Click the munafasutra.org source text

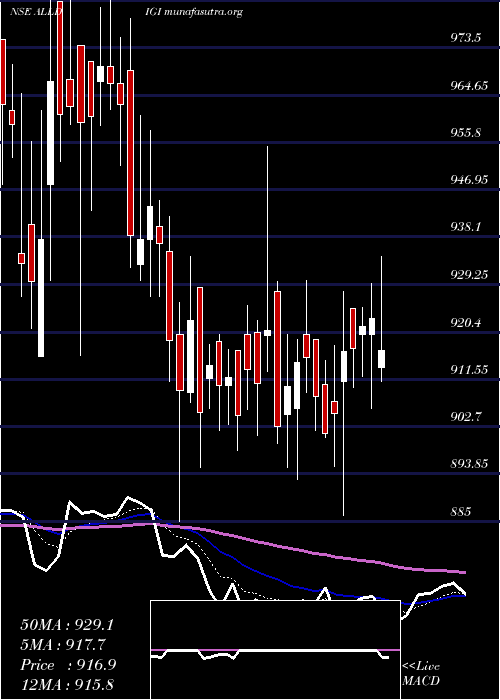click(x=203, y=12)
